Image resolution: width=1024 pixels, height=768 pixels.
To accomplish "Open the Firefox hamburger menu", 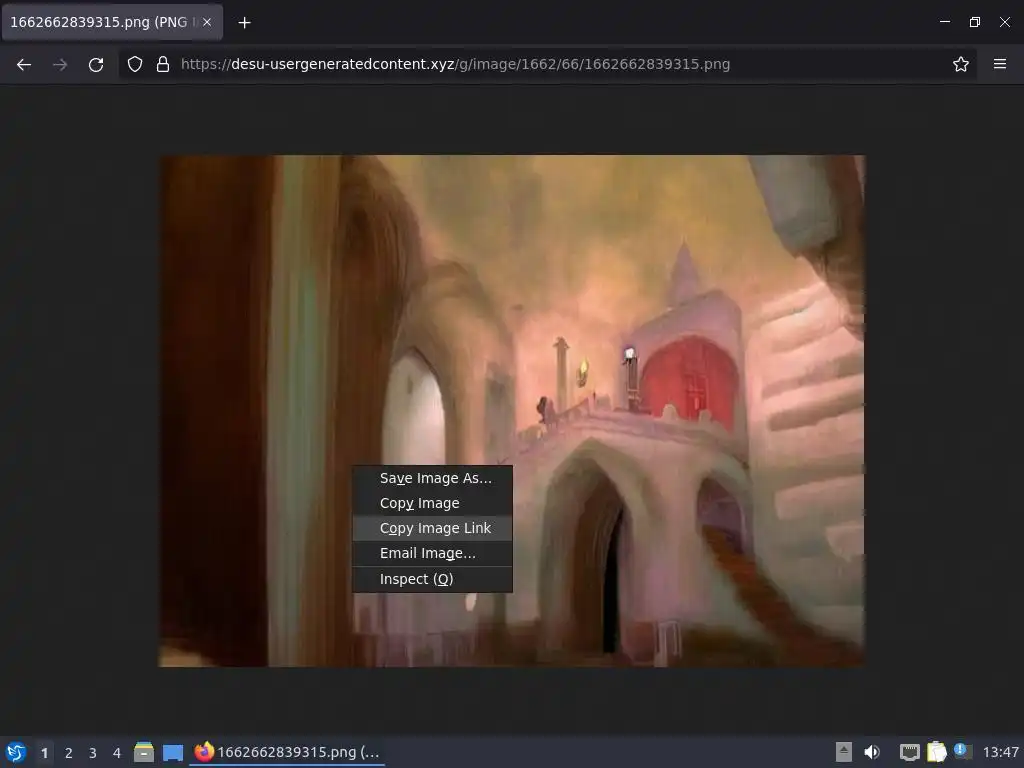I will click(x=1000, y=64).
